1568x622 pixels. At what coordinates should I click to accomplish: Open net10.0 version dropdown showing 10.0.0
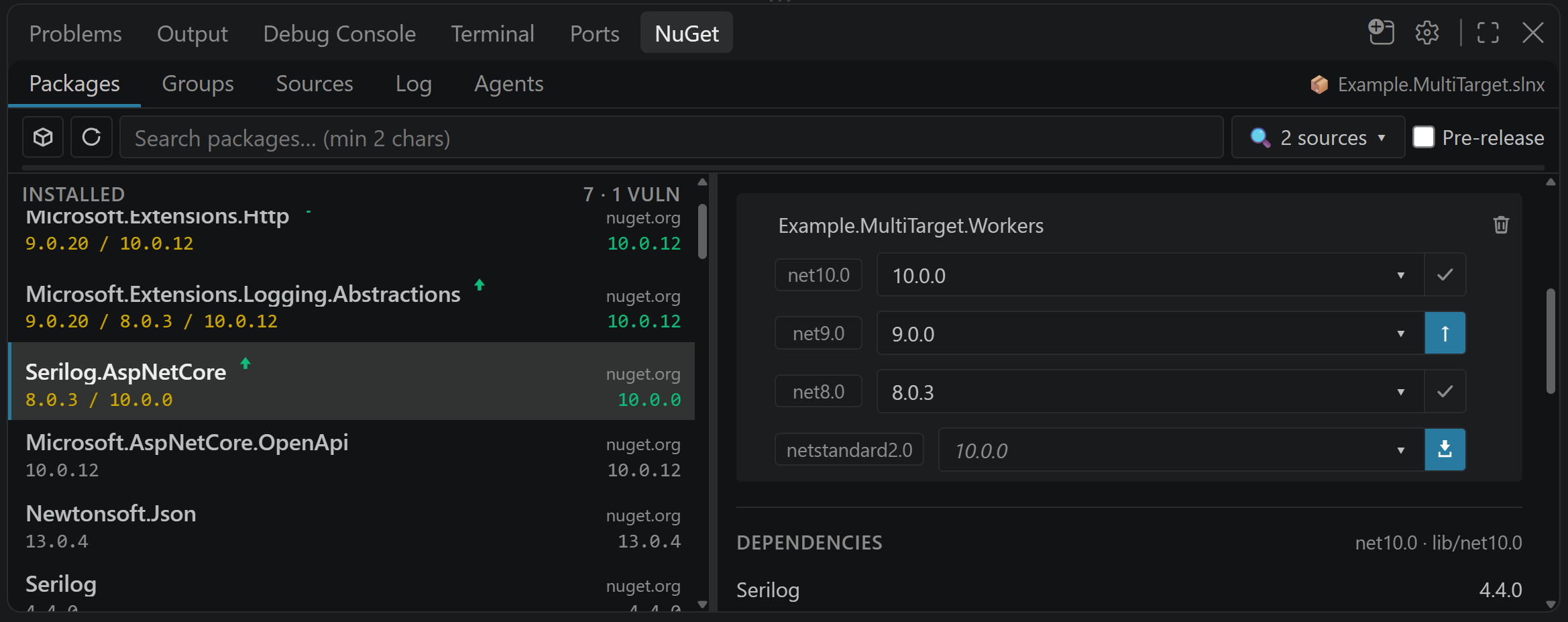point(1150,274)
